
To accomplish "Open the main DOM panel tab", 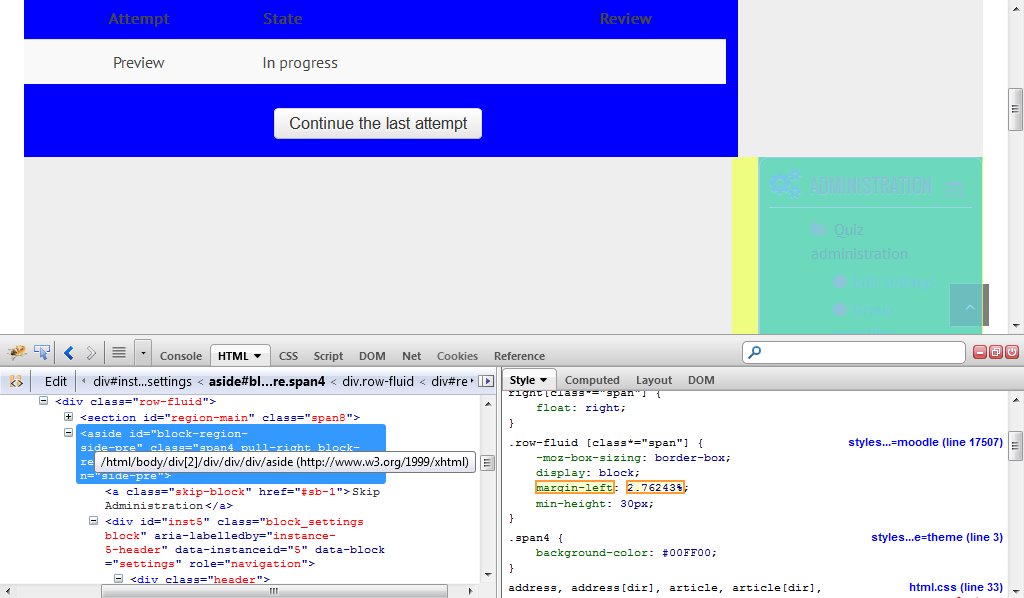I will pyautogui.click(x=372, y=356).
